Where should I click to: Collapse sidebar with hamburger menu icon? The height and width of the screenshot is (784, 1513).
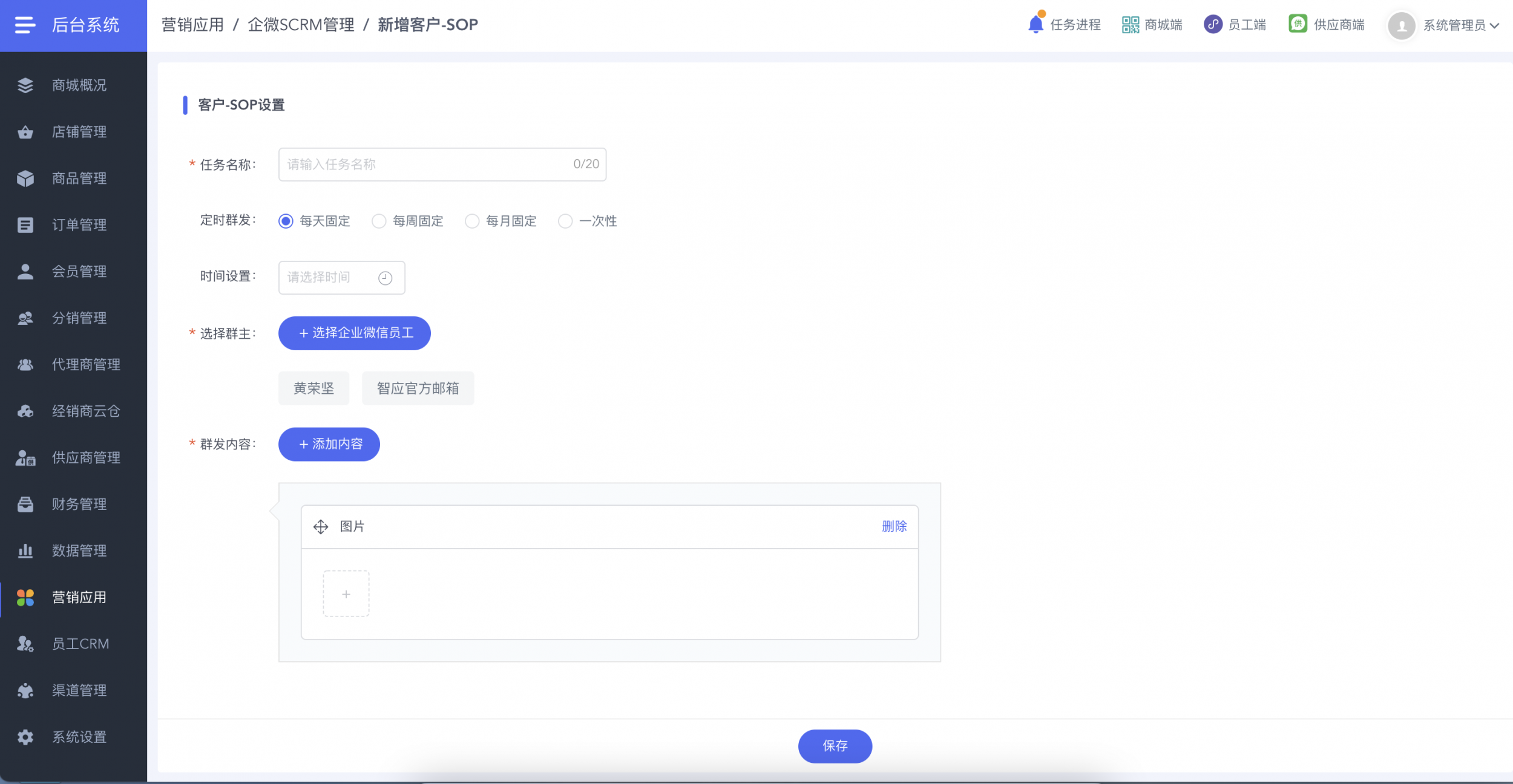(x=25, y=25)
